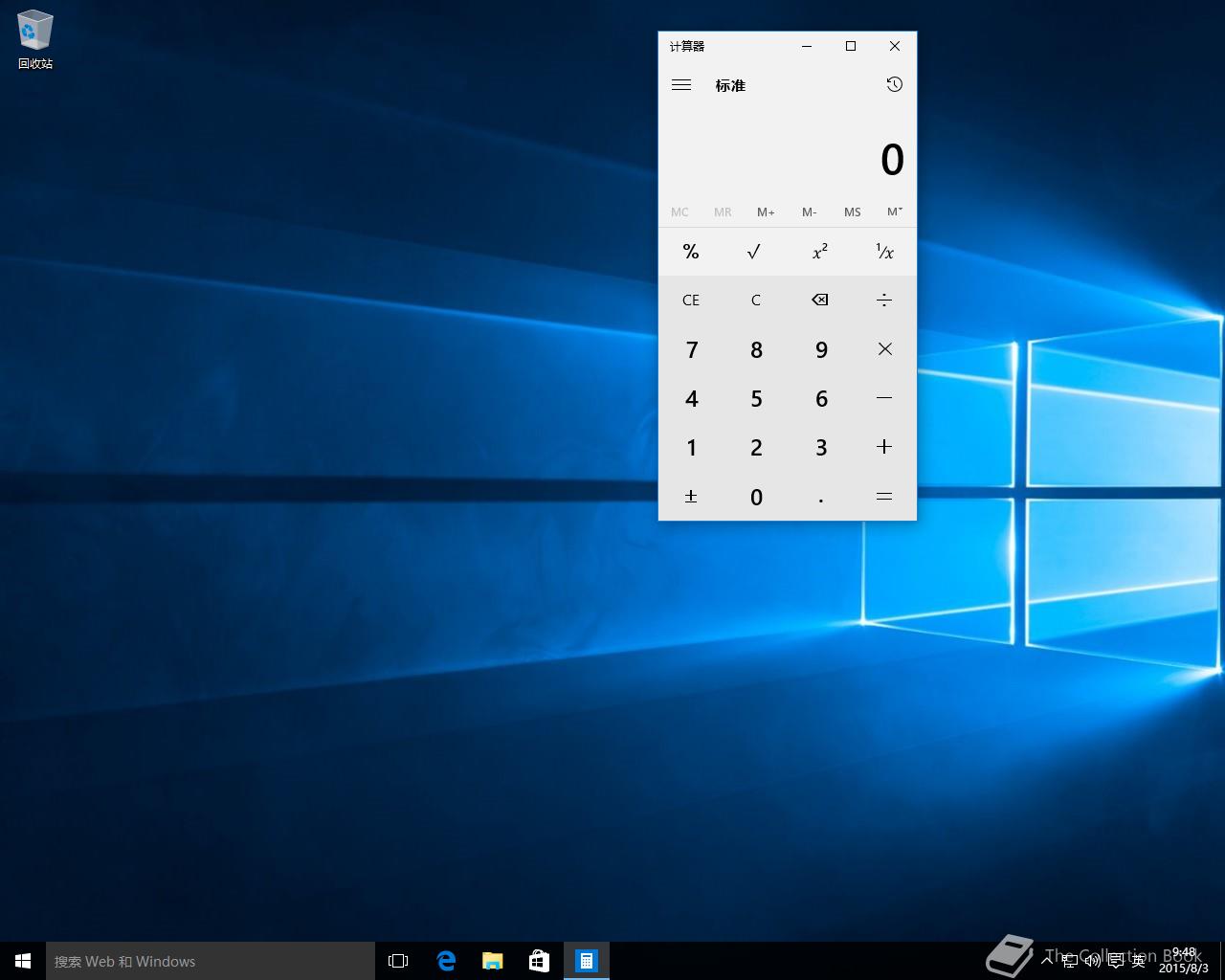Click the digit 1 key

pos(691,447)
